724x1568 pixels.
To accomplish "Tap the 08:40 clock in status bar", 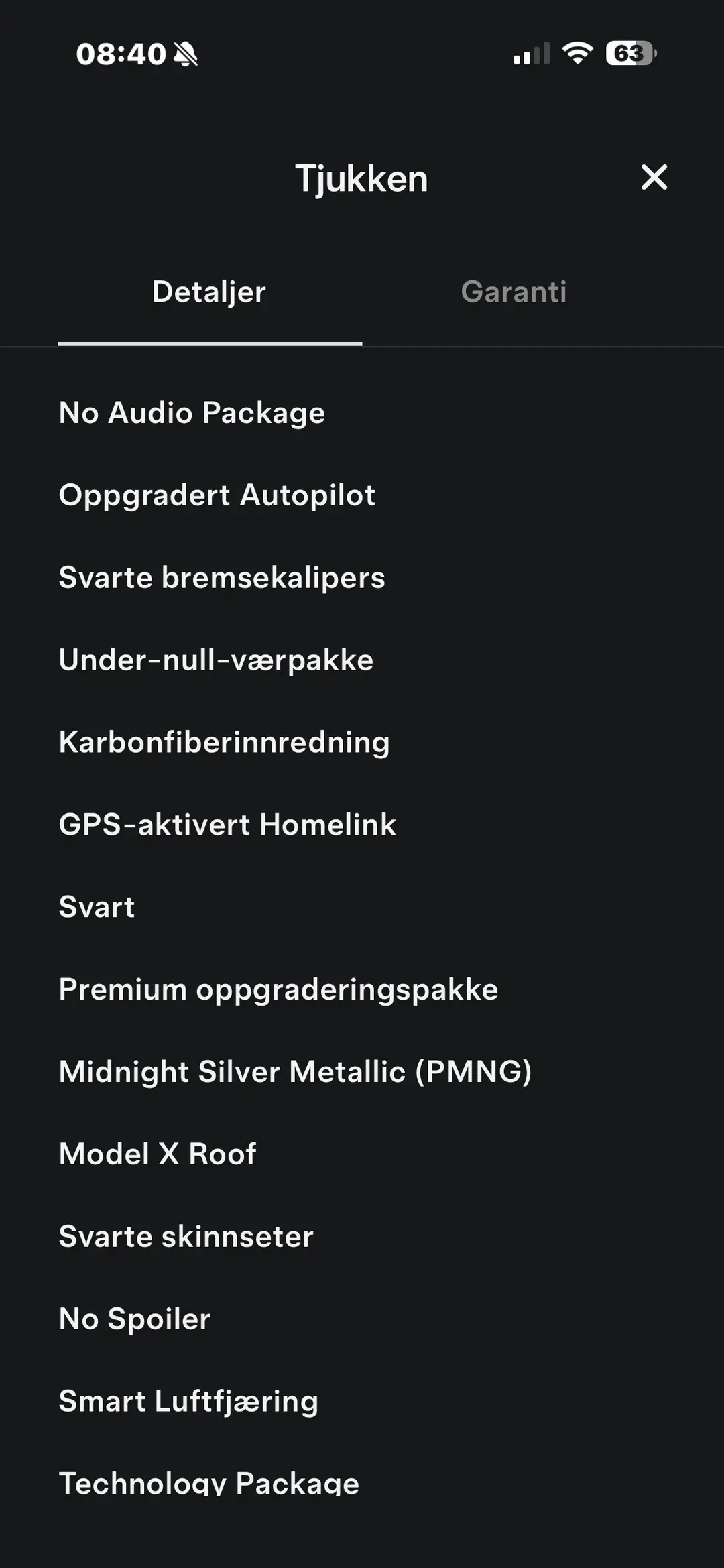I will tap(121, 54).
